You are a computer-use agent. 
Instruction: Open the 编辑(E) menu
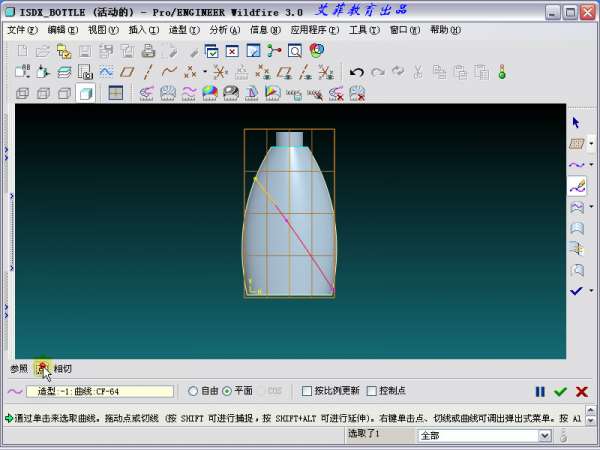(63, 30)
